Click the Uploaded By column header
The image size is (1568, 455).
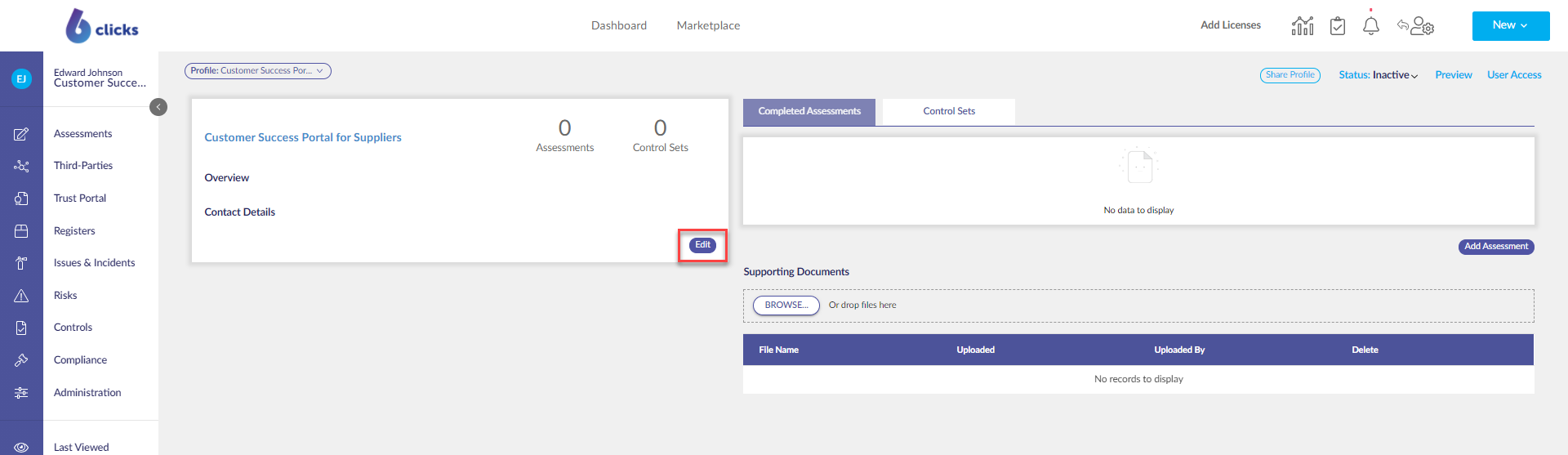click(1179, 350)
